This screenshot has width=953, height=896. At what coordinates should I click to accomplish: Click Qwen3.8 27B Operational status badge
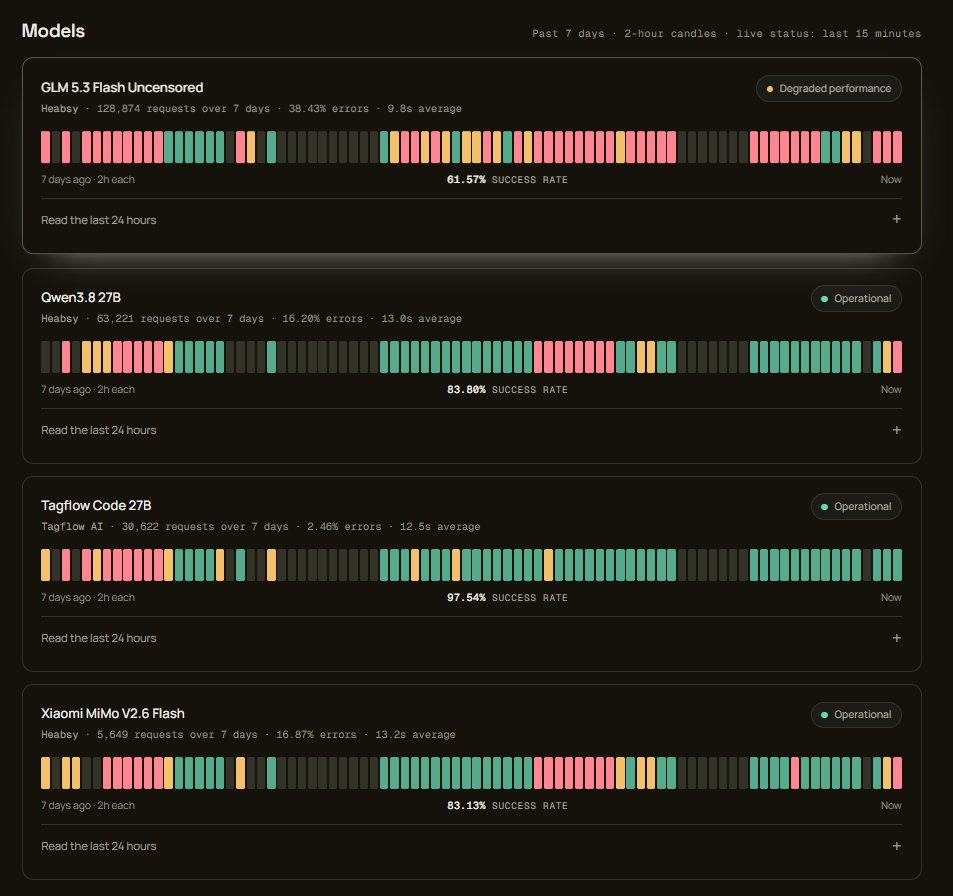[856, 298]
